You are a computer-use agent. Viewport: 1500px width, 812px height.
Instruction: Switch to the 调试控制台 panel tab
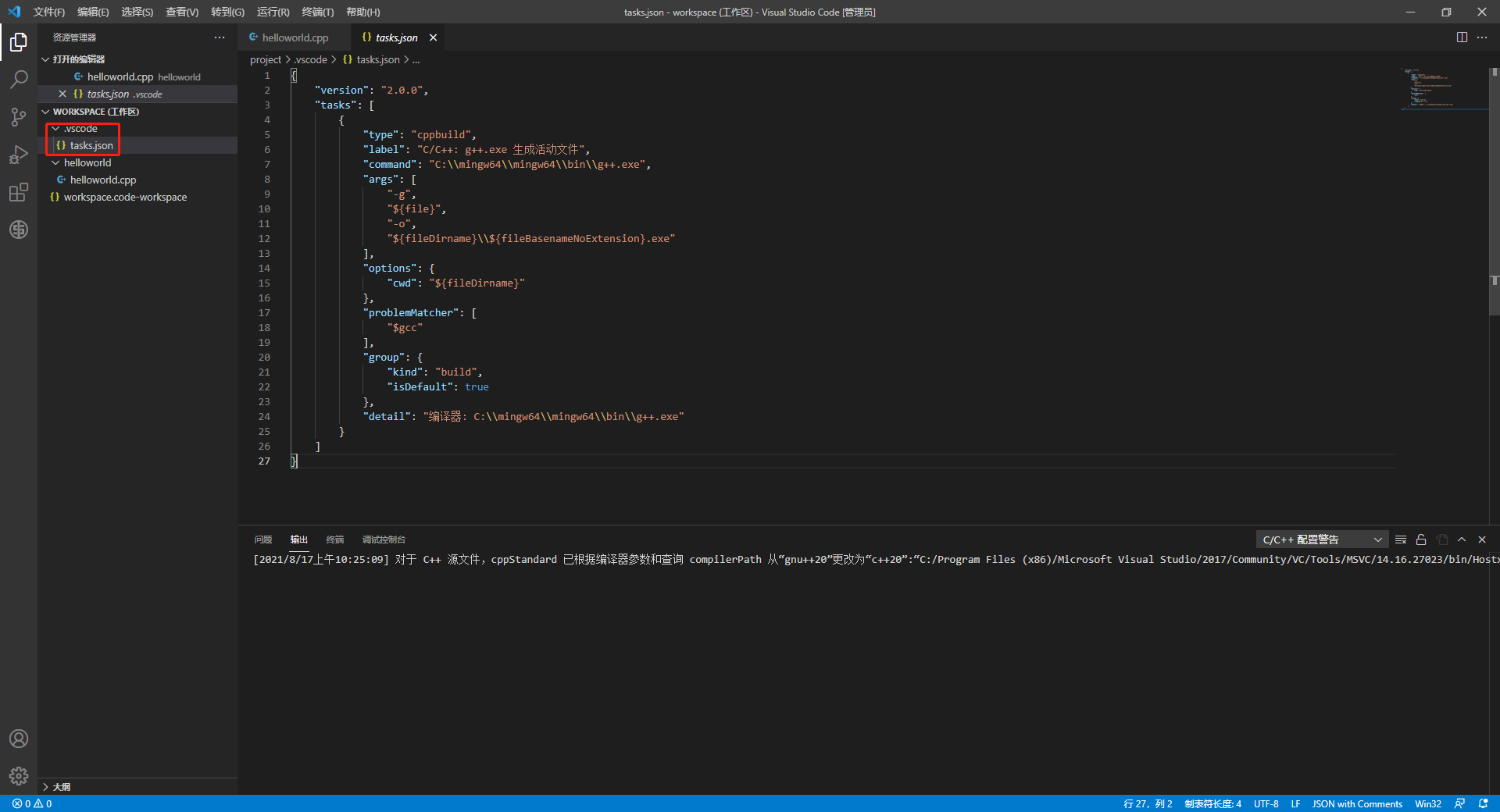(384, 540)
